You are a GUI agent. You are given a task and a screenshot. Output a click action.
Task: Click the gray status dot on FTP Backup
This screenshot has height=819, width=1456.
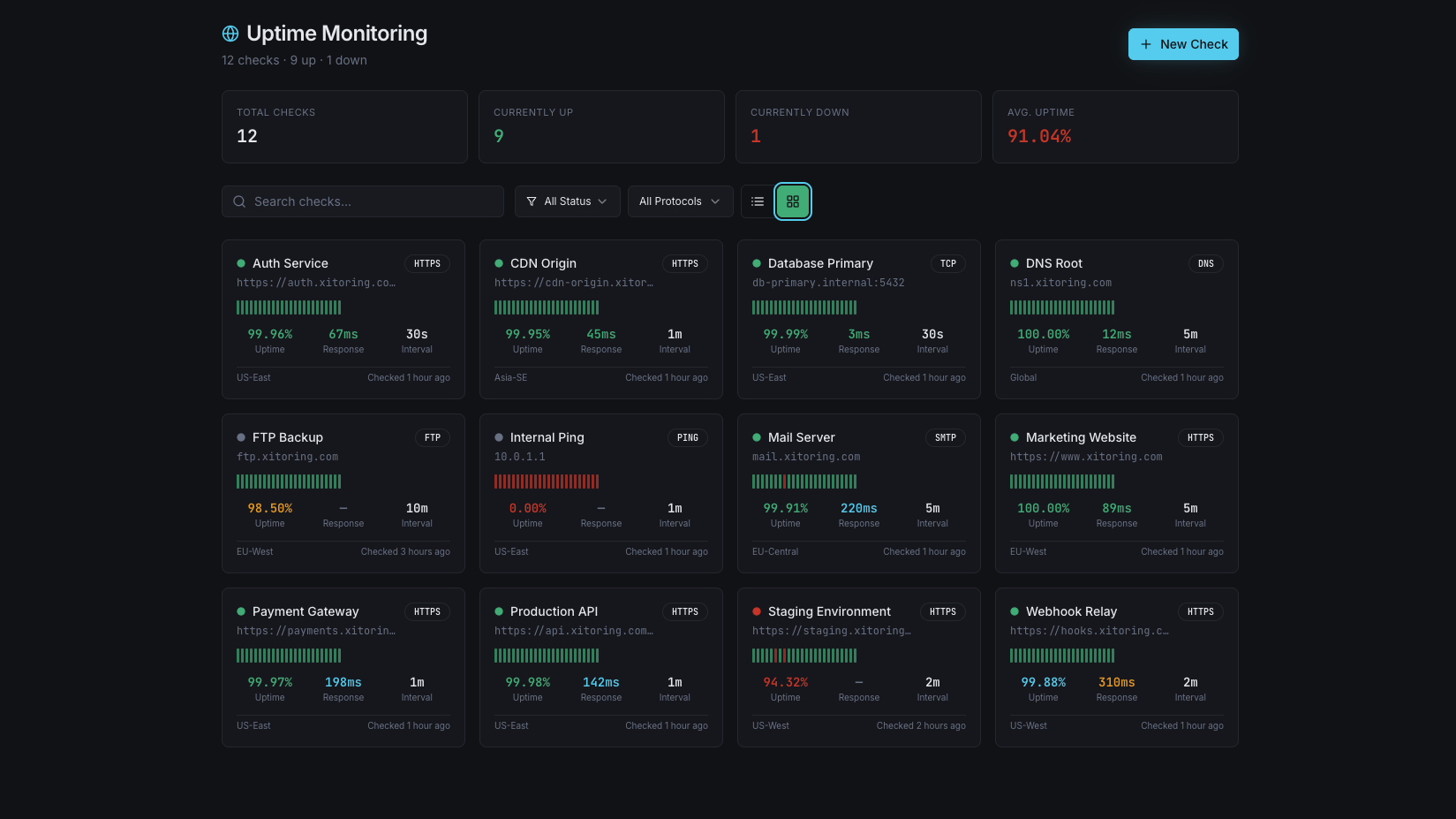241,437
